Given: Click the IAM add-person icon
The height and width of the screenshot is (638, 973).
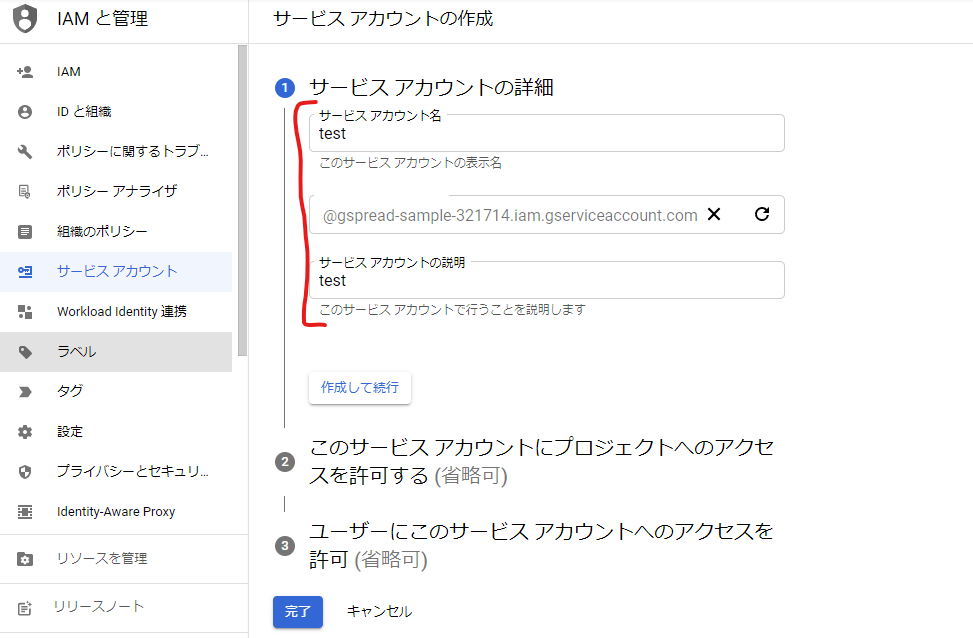Looking at the screenshot, I should (x=25, y=72).
